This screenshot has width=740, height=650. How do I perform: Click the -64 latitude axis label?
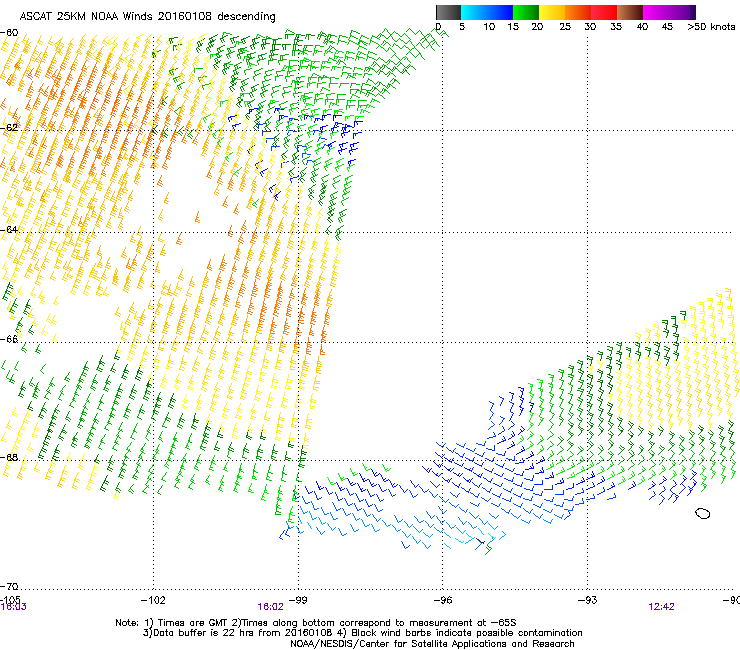(9, 229)
